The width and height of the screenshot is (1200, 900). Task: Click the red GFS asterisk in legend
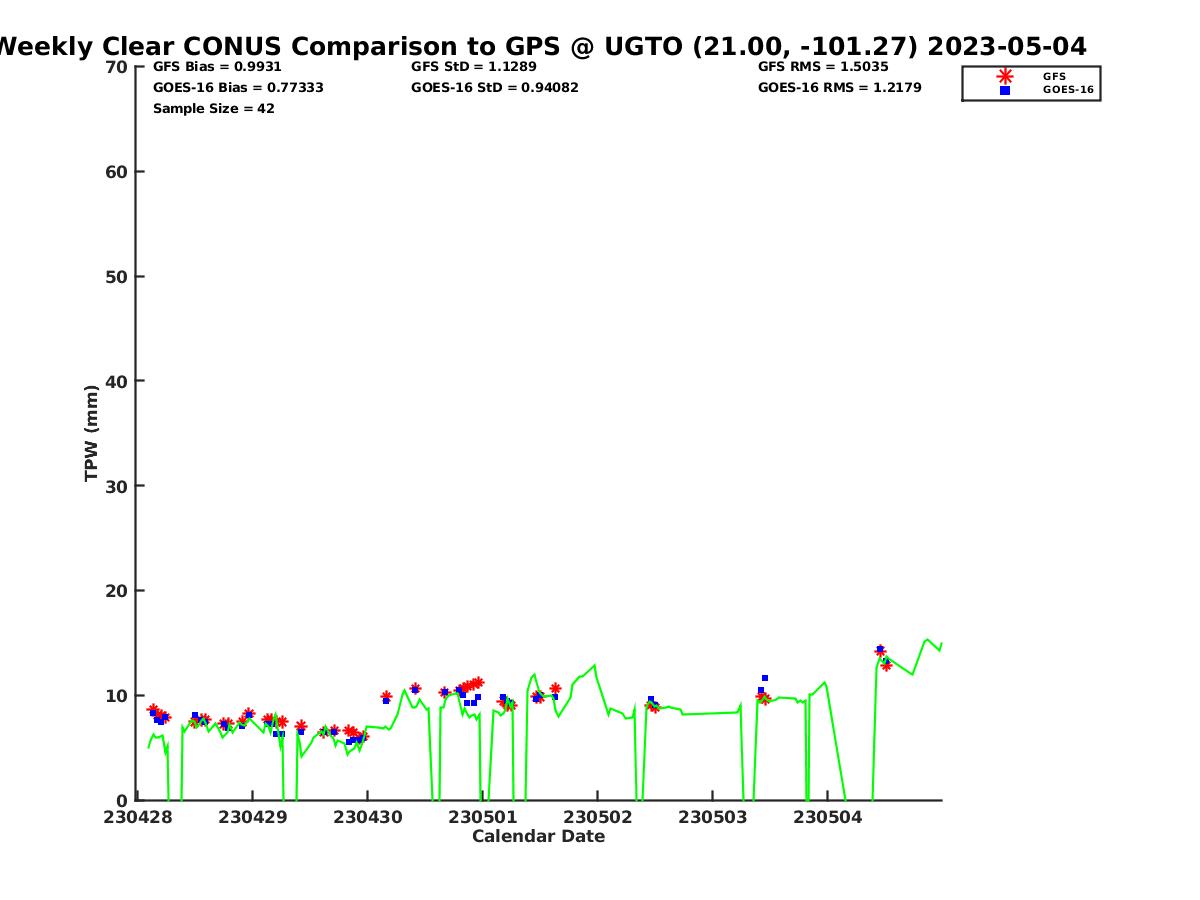pos(1005,76)
